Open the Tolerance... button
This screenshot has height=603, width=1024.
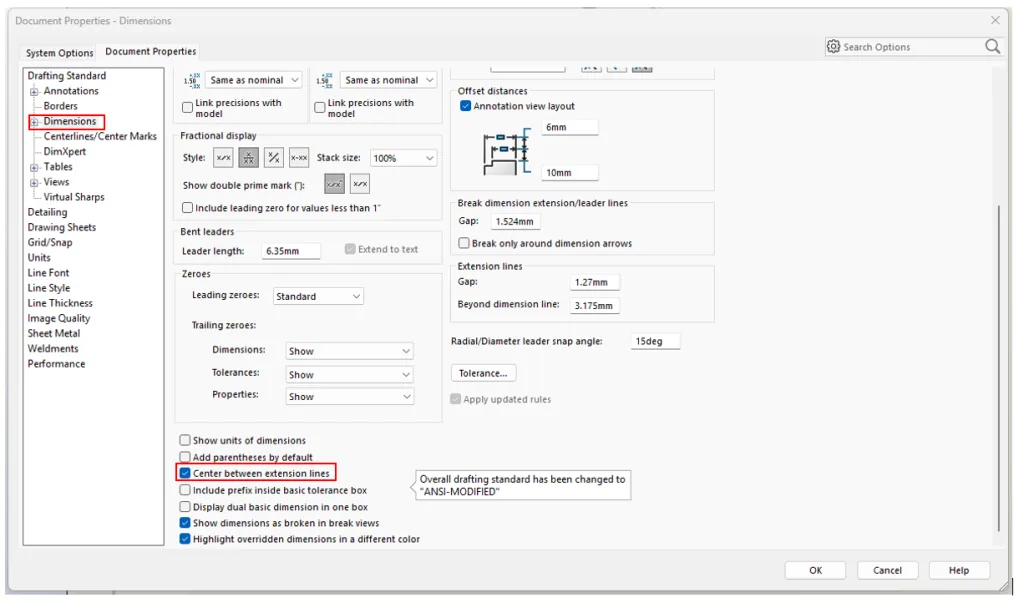click(483, 373)
